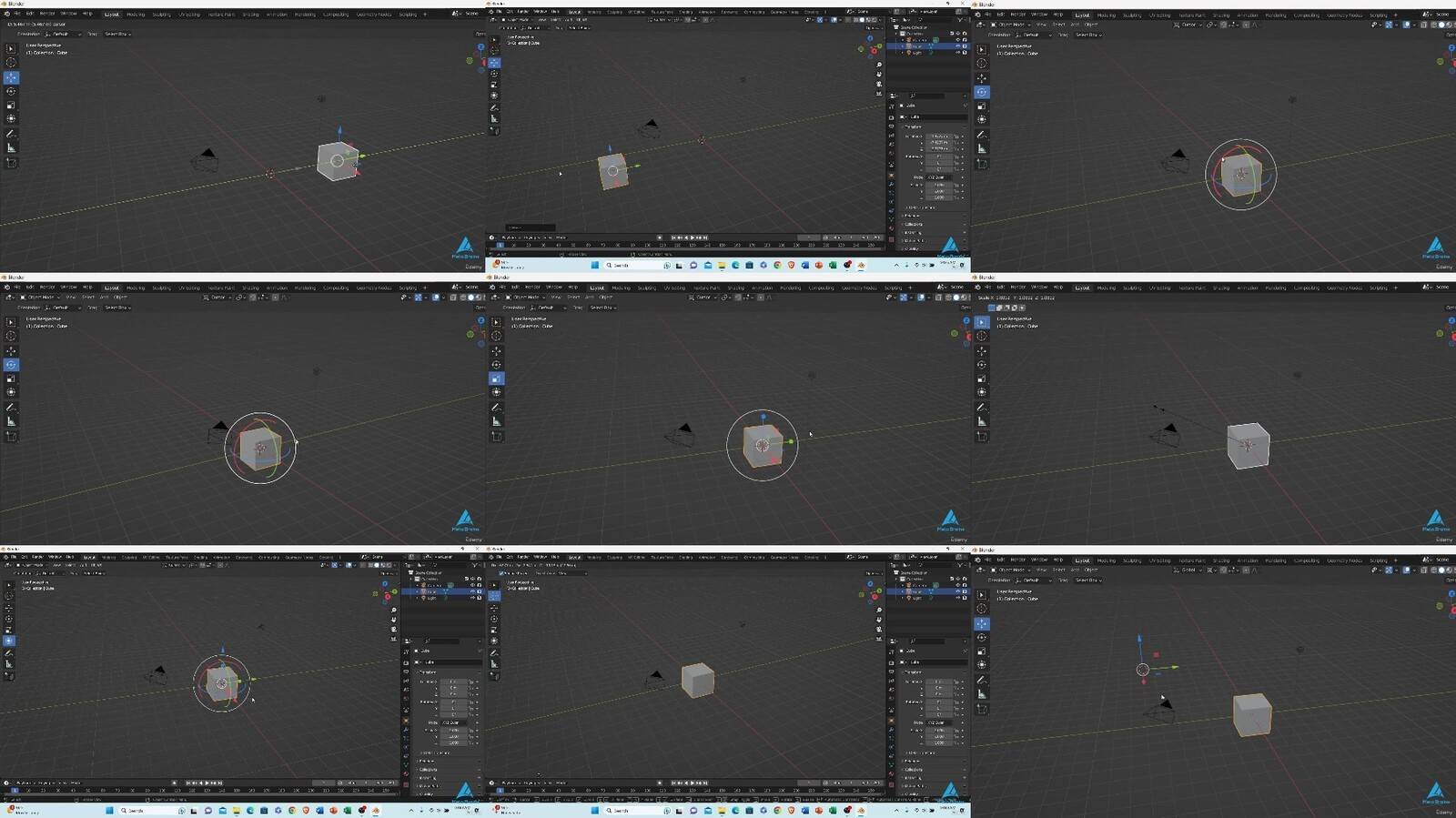Open the Select menu in bottom-right viewport header
The image size is (1456, 818).
pyautogui.click(x=1058, y=571)
